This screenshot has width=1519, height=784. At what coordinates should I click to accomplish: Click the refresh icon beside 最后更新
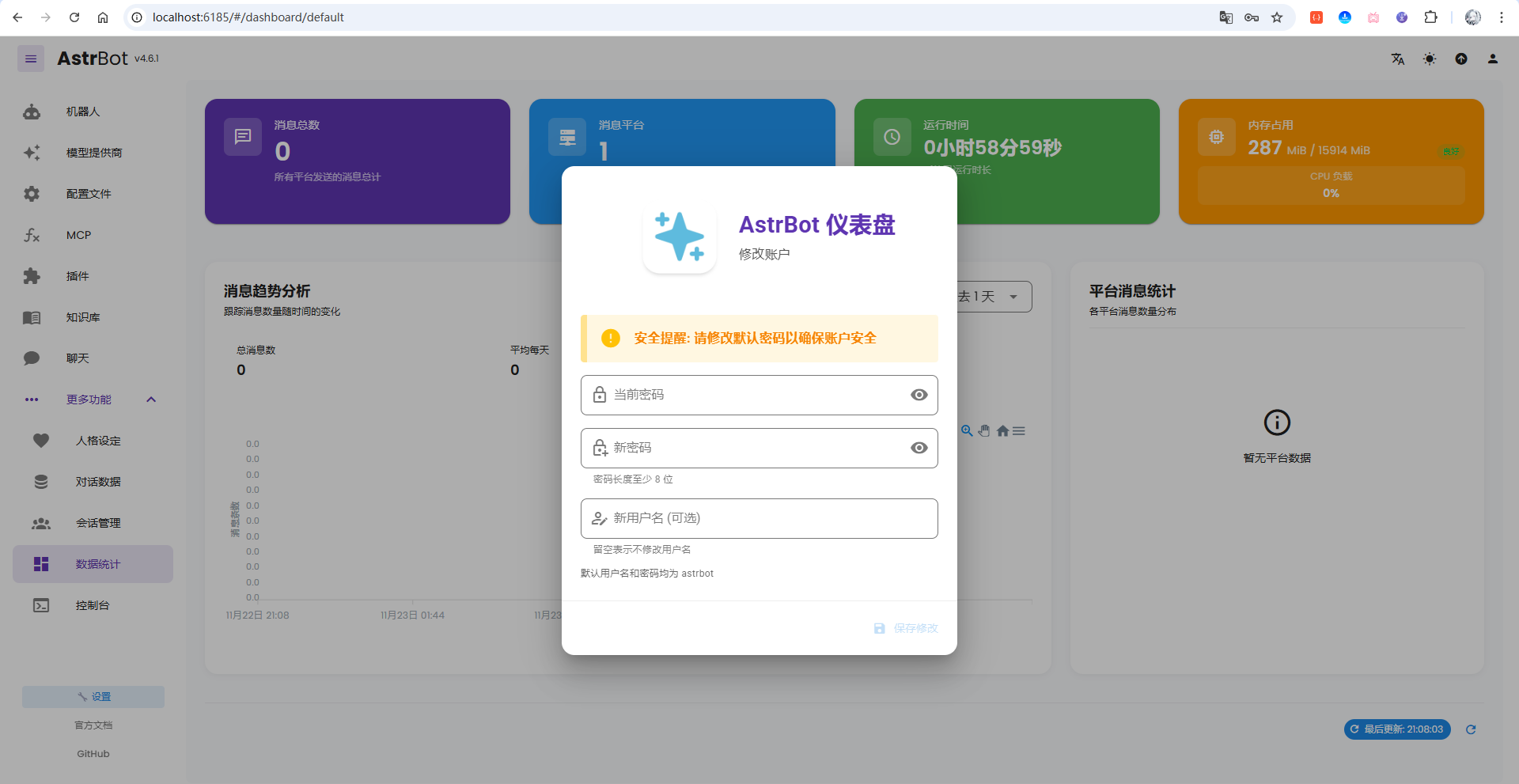click(x=1471, y=729)
